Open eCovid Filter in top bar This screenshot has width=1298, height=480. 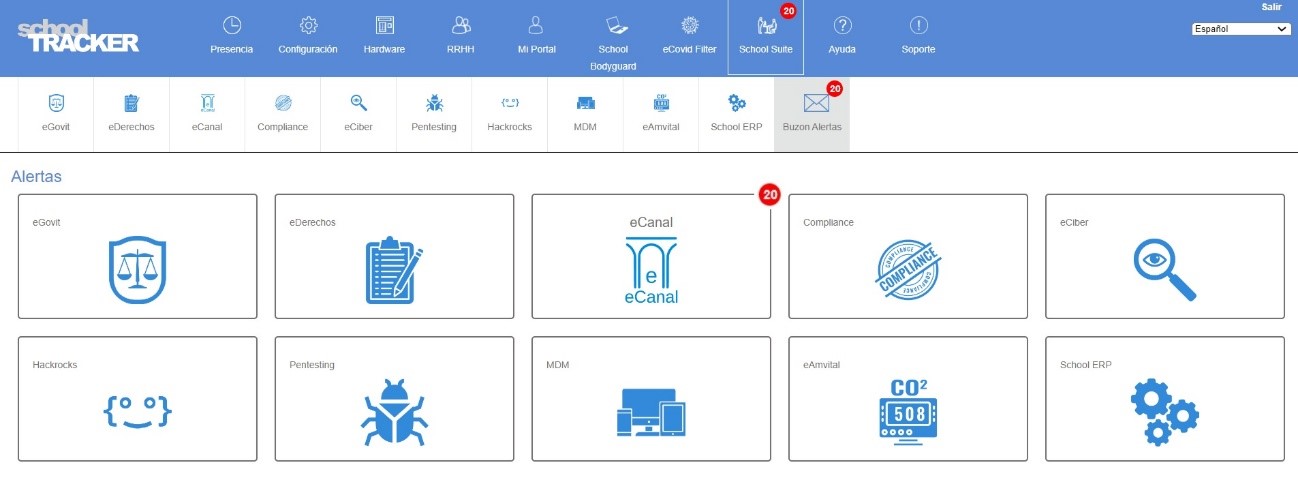[689, 26]
